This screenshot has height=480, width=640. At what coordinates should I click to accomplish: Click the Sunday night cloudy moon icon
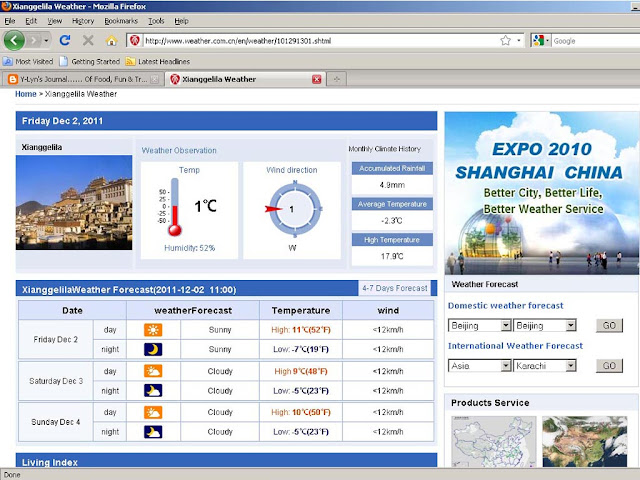coord(153,432)
